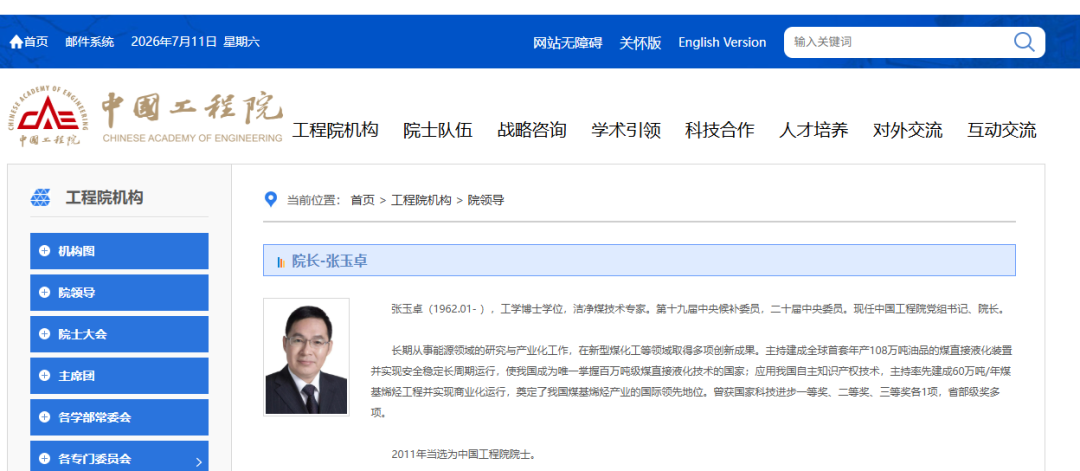Open the 对外交流 main menu
Viewport: 1080px width, 471px height.
click(908, 129)
